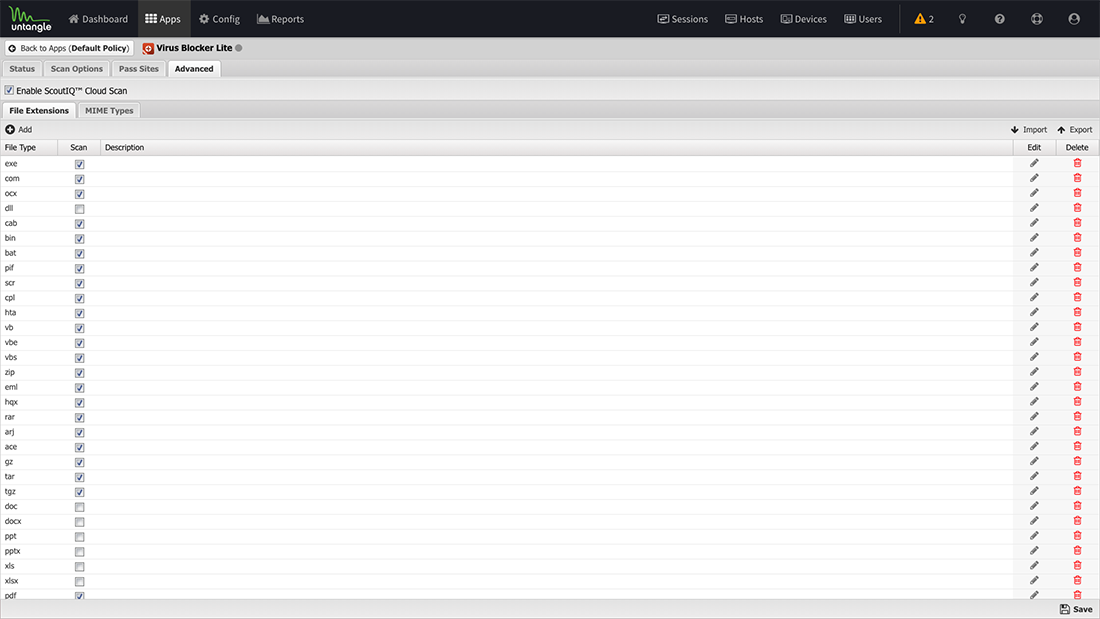The image size is (1100, 619).
Task: Enable scan for xlsx file type
Action: (x=79, y=581)
